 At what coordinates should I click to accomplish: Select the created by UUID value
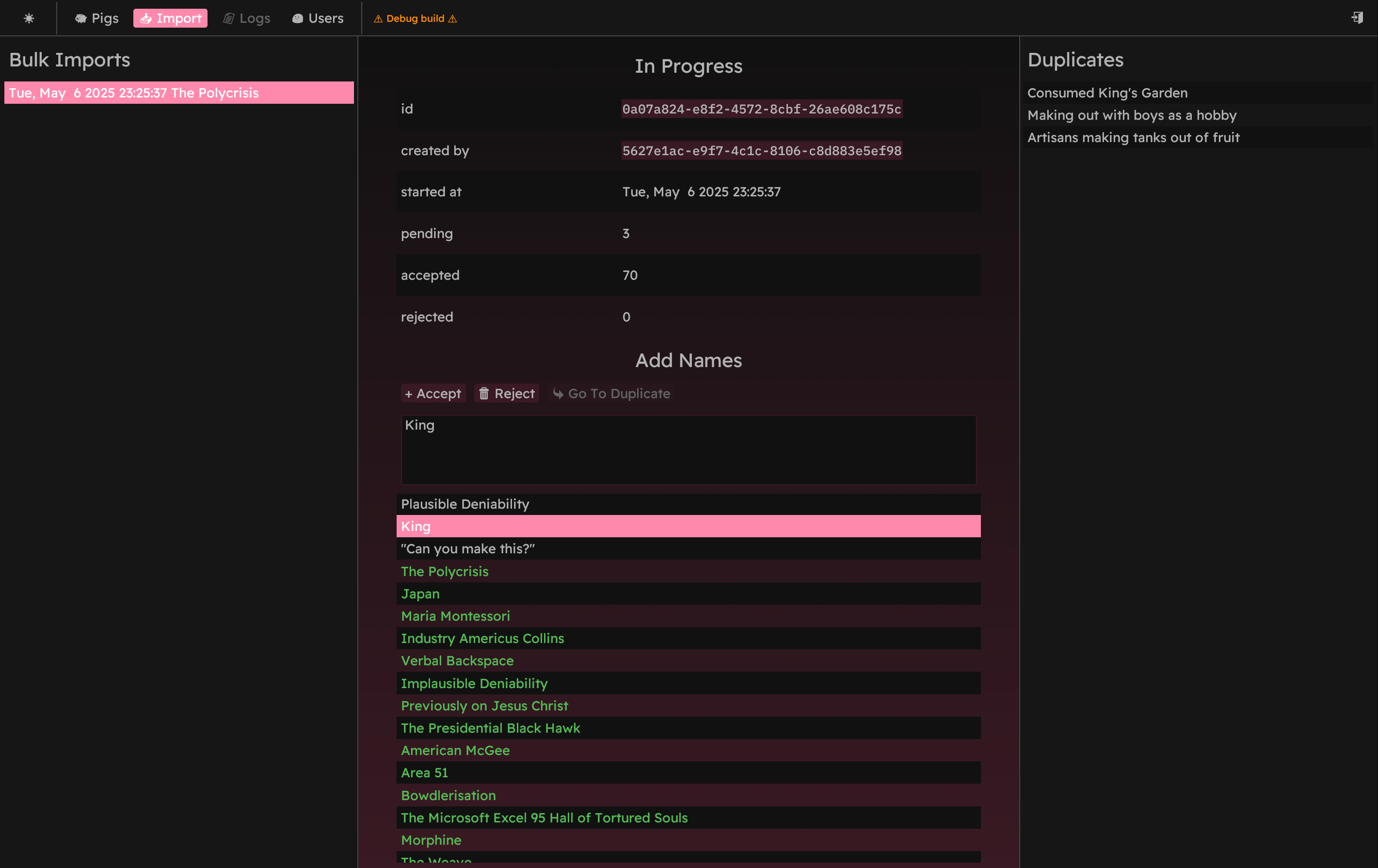click(x=762, y=150)
